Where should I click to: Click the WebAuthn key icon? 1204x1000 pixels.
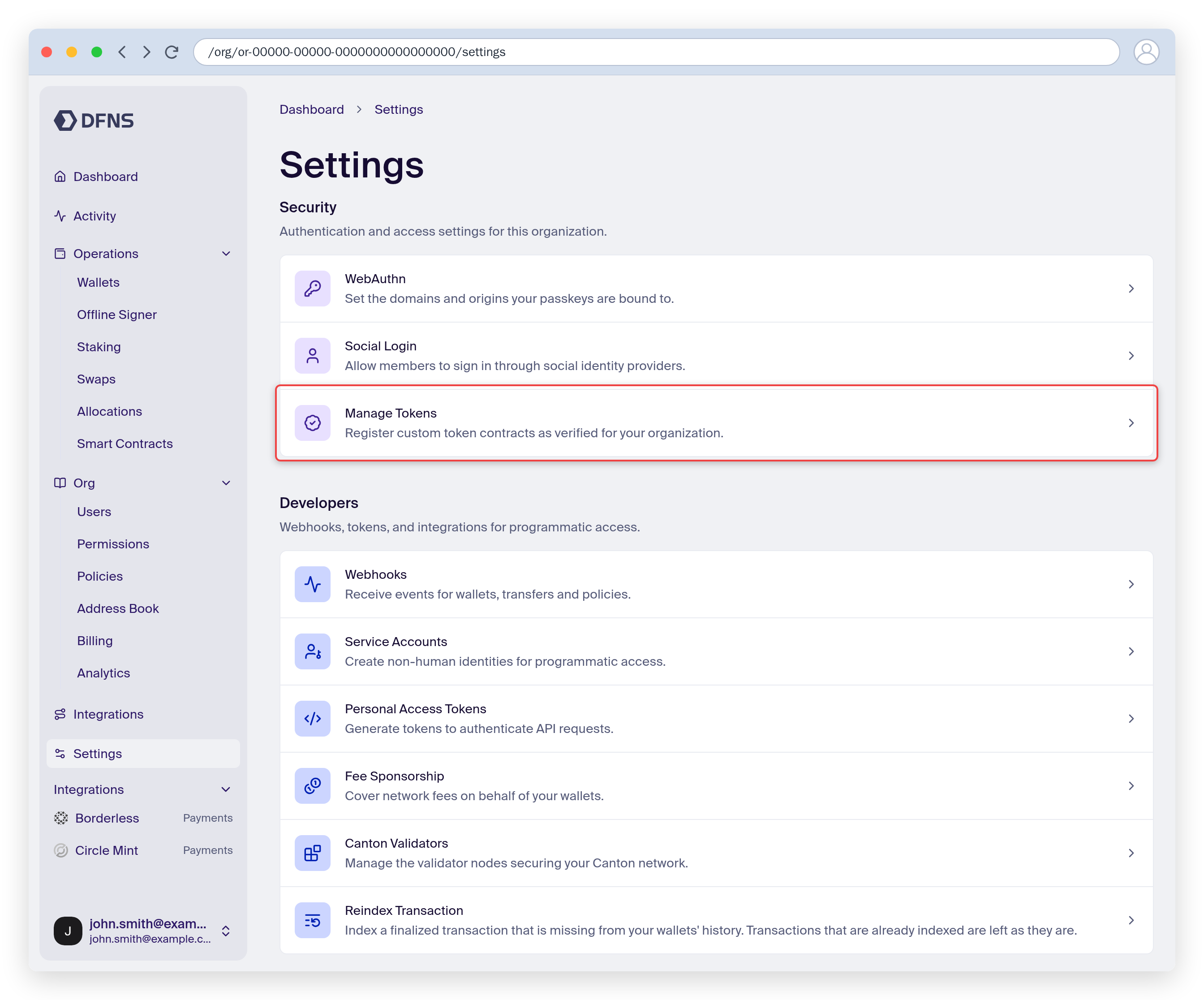pyautogui.click(x=313, y=289)
